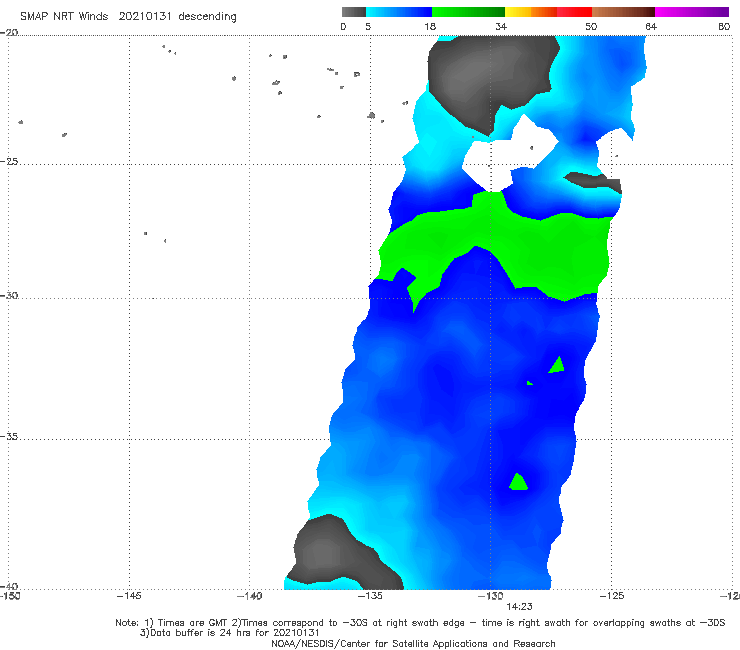Click the color bar label "5"
The height and width of the screenshot is (650, 740).
[x=368, y=26]
